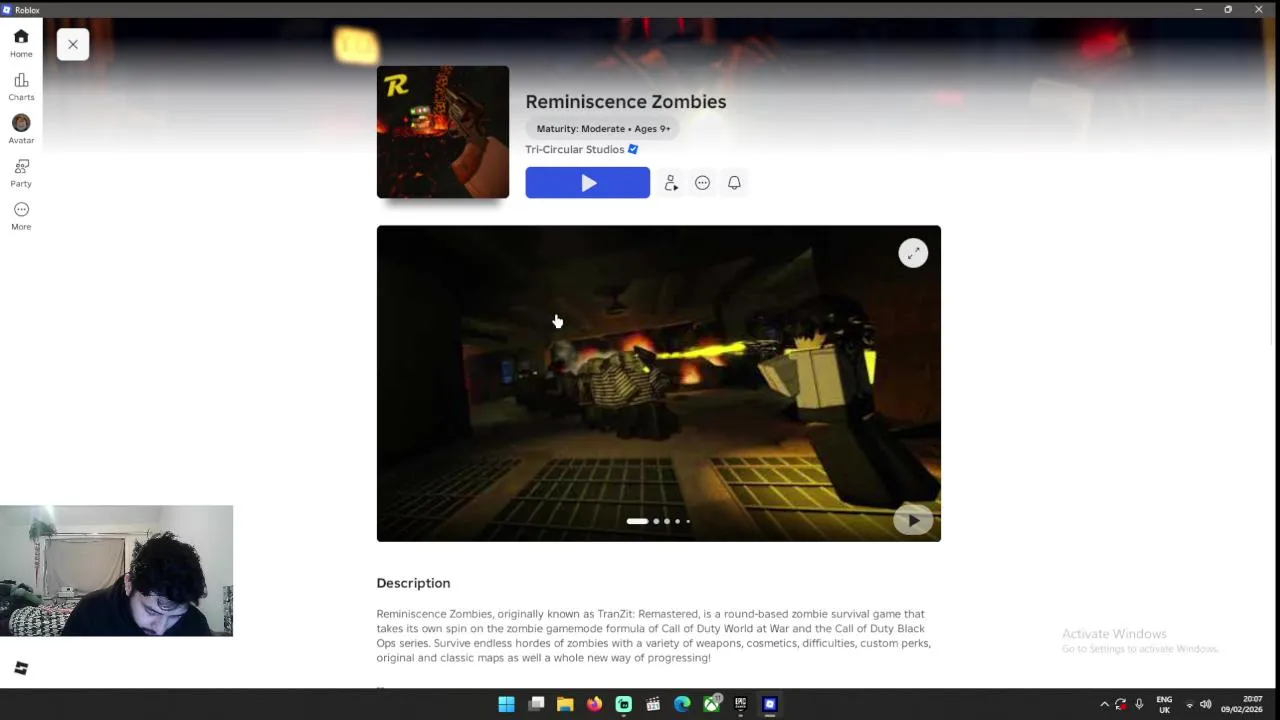The height and width of the screenshot is (720, 1280).
Task: Select the first gallery page indicator
Action: pos(637,521)
